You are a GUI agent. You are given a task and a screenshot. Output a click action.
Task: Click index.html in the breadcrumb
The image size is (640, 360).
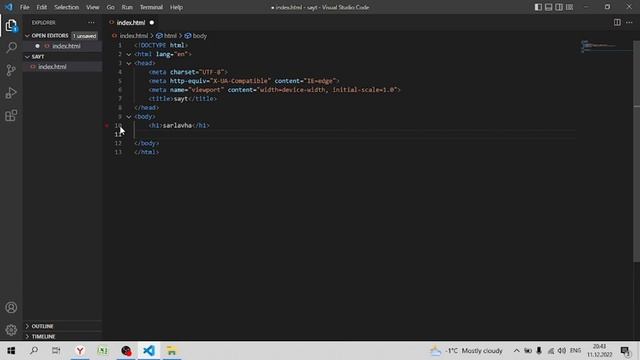click(x=133, y=36)
